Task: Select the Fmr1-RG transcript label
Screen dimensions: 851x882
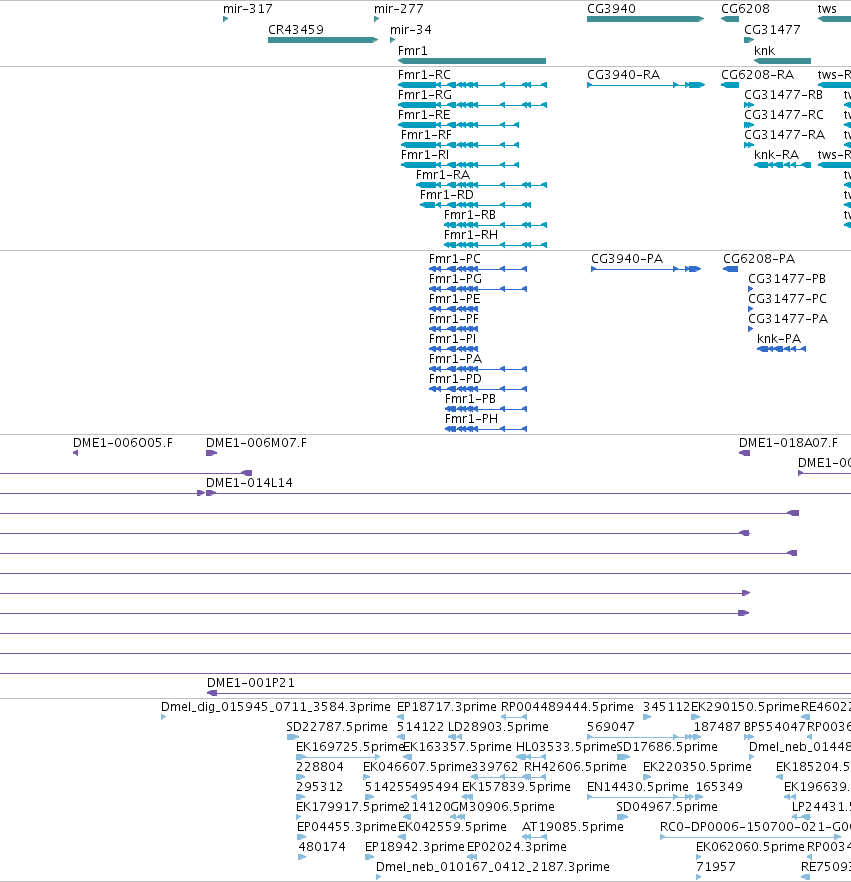Action: click(425, 95)
